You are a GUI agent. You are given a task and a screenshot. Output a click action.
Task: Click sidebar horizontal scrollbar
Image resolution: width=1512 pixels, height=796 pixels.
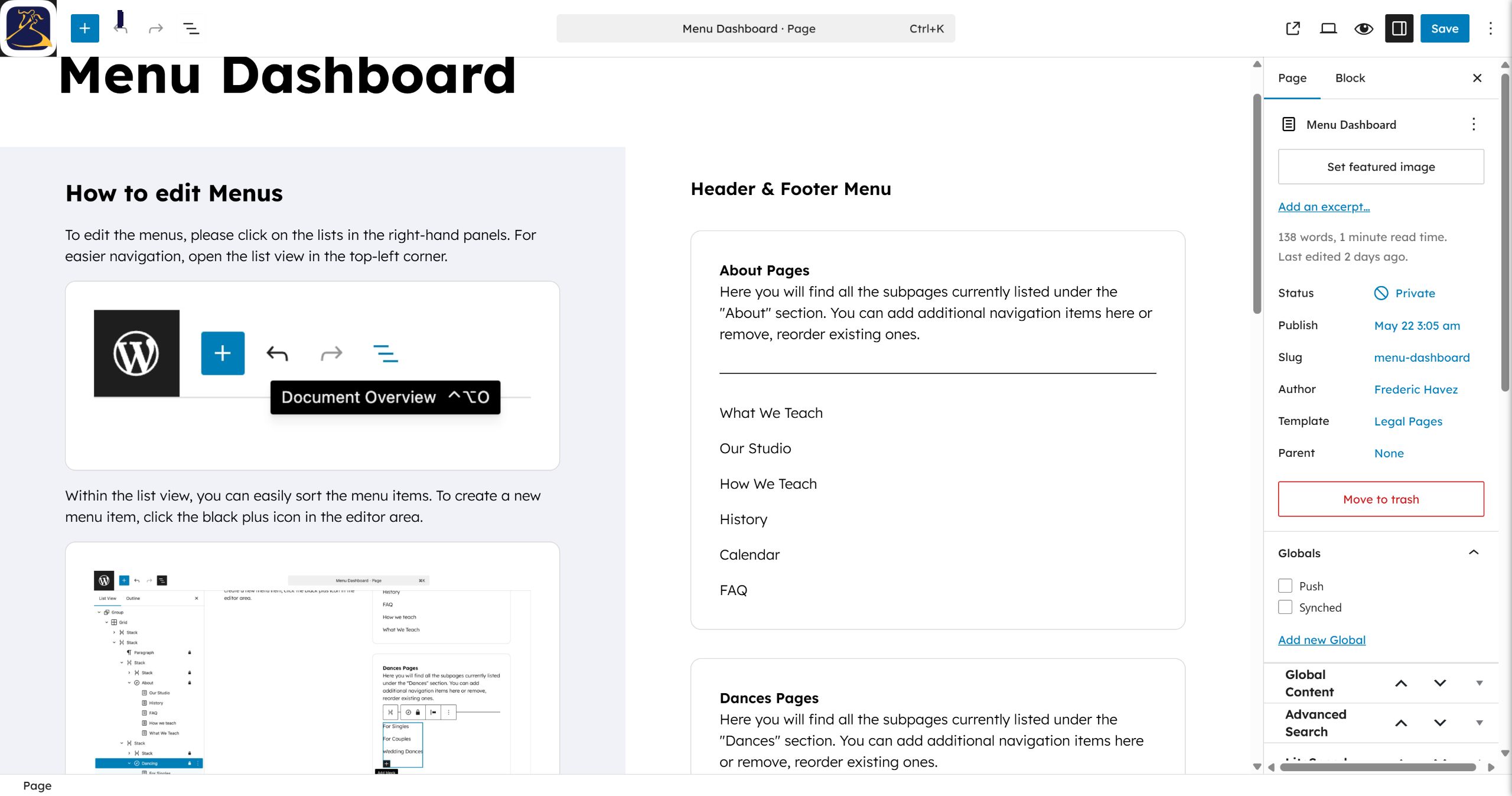click(1377, 767)
